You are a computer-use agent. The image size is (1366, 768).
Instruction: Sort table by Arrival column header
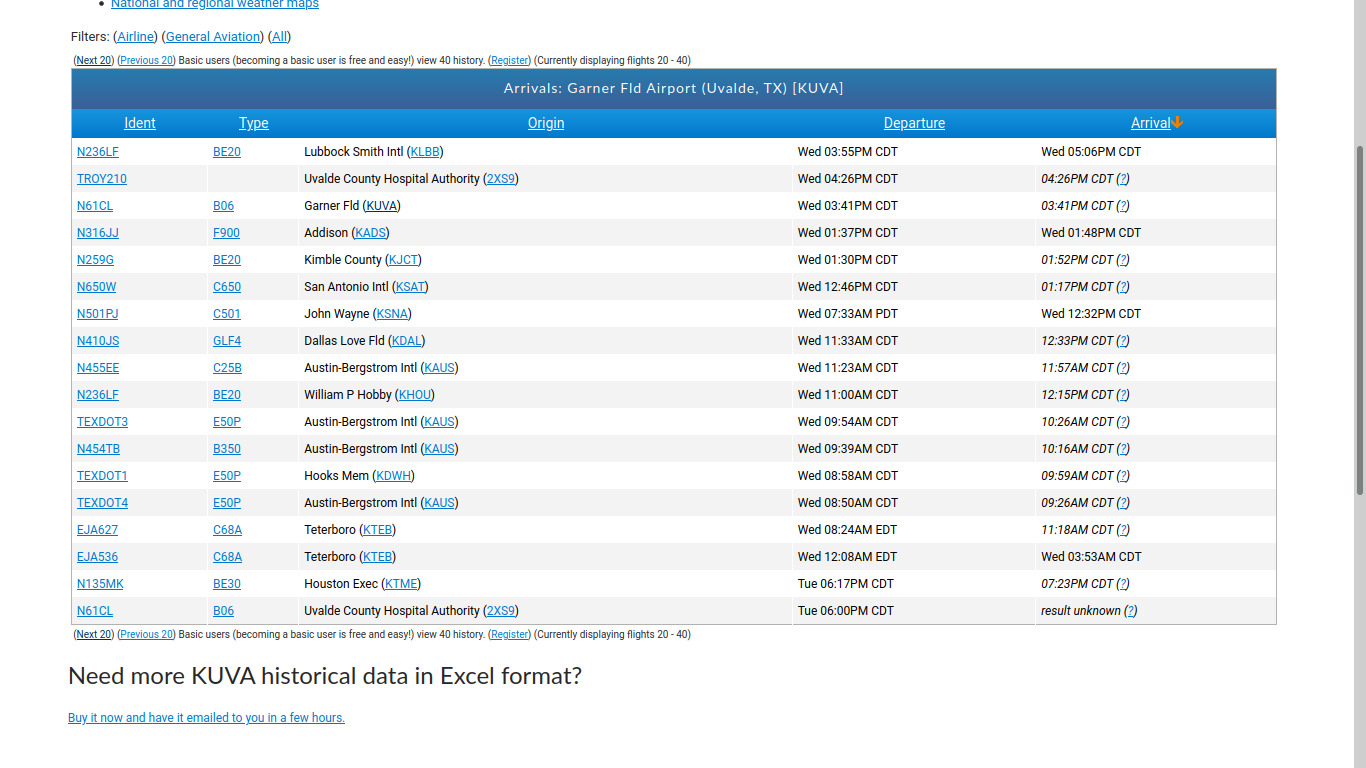coord(1151,123)
